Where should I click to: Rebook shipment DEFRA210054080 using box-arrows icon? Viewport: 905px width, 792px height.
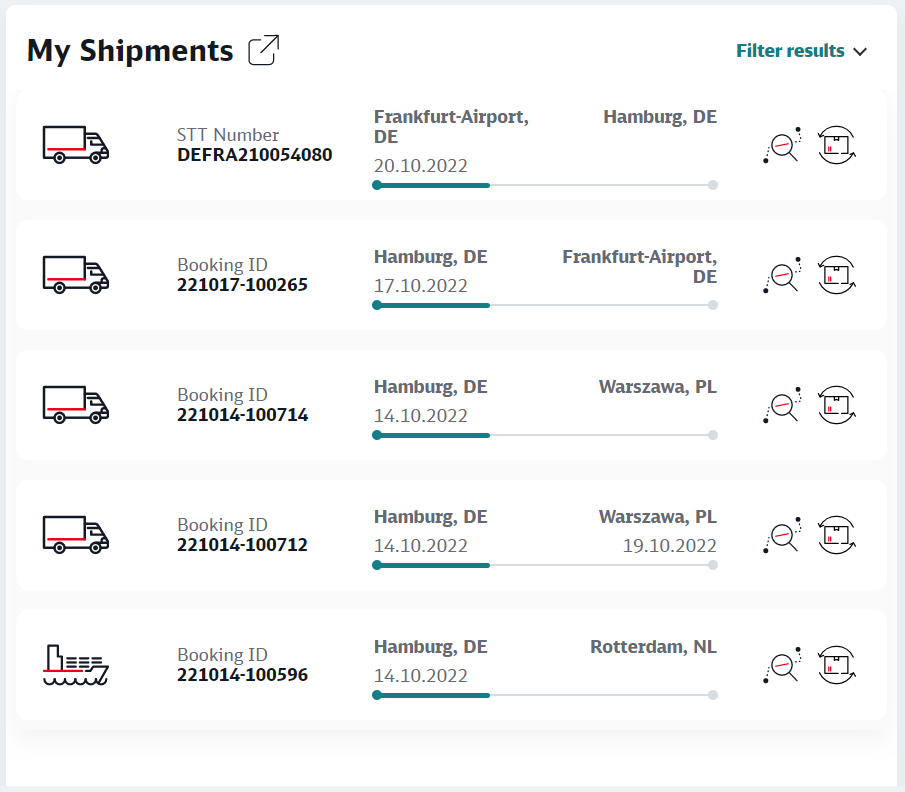pyautogui.click(x=837, y=145)
